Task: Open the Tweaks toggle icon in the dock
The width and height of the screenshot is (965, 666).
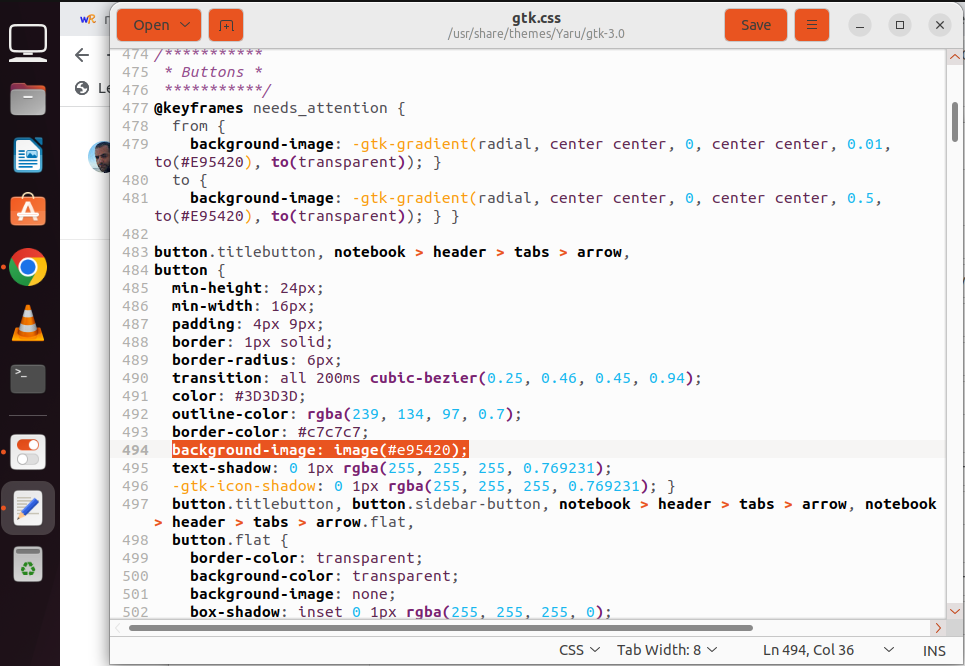Action: pos(28,452)
